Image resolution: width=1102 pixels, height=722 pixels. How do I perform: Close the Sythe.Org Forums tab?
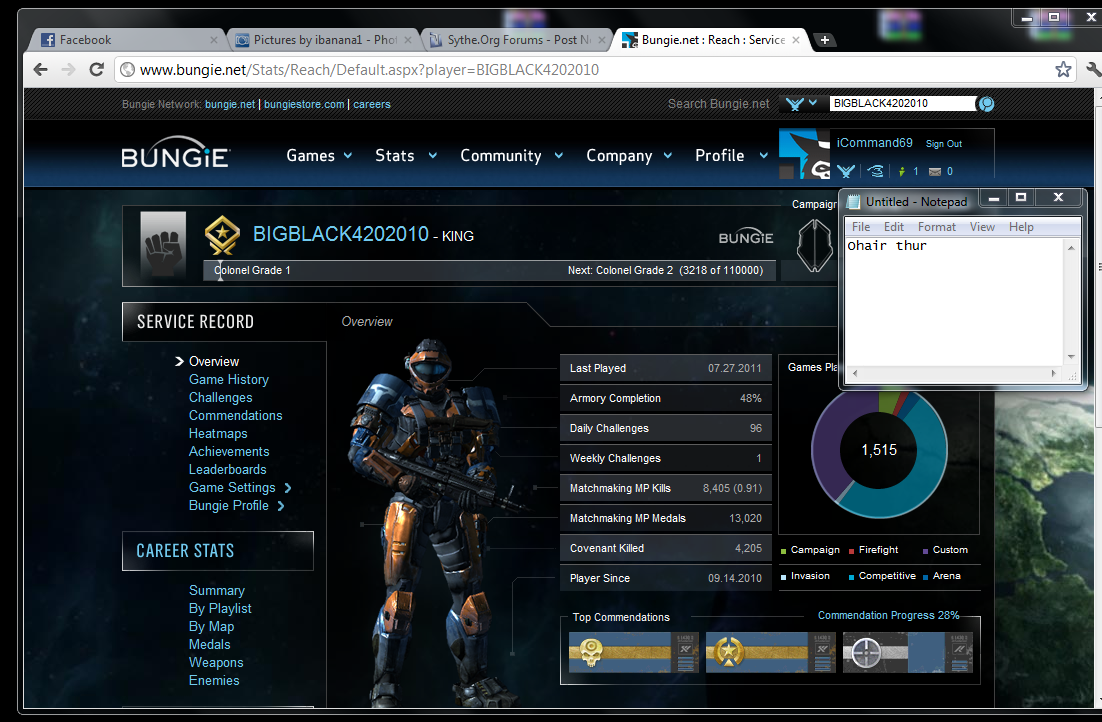602,40
